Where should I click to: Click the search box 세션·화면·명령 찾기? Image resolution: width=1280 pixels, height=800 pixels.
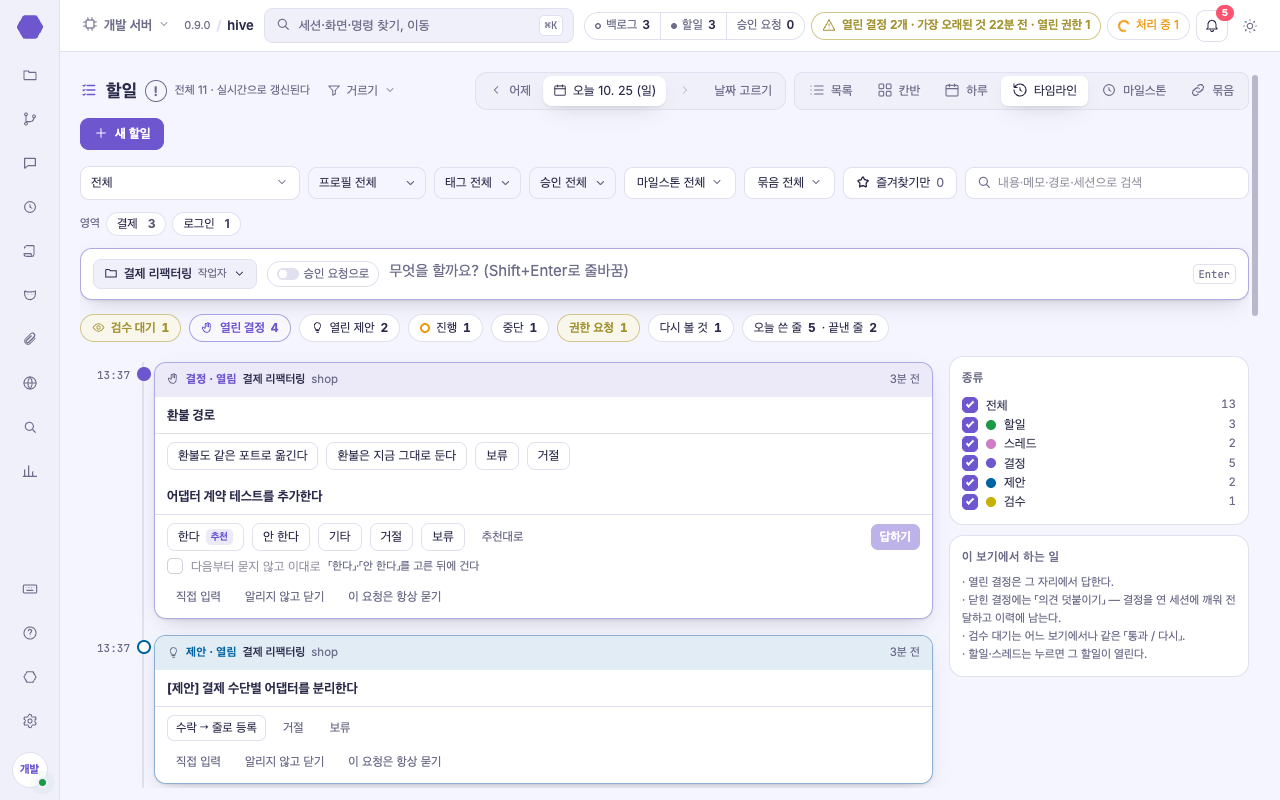click(x=419, y=25)
